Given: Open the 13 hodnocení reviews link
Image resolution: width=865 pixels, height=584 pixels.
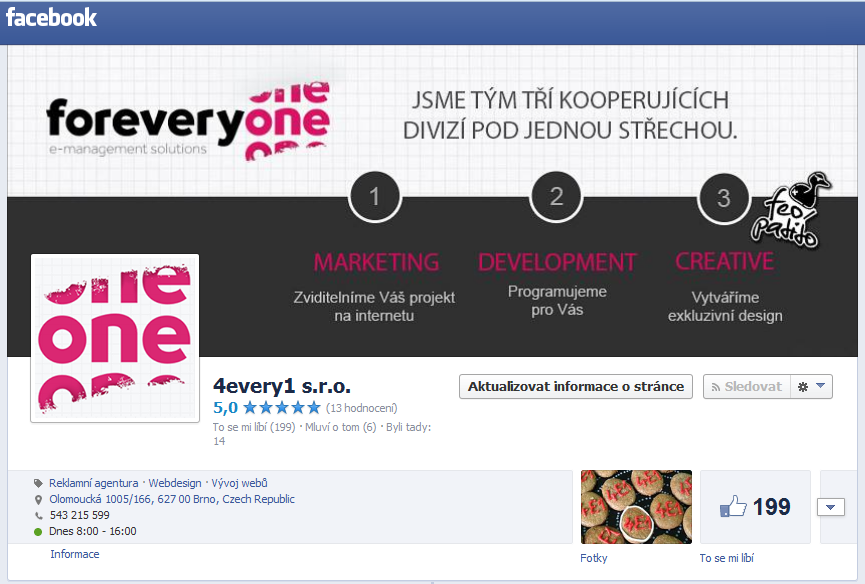Looking at the screenshot, I should pos(361,408).
